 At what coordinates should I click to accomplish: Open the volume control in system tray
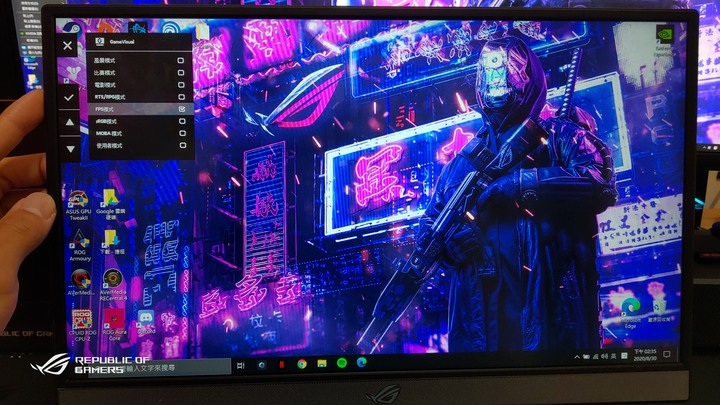click(604, 356)
